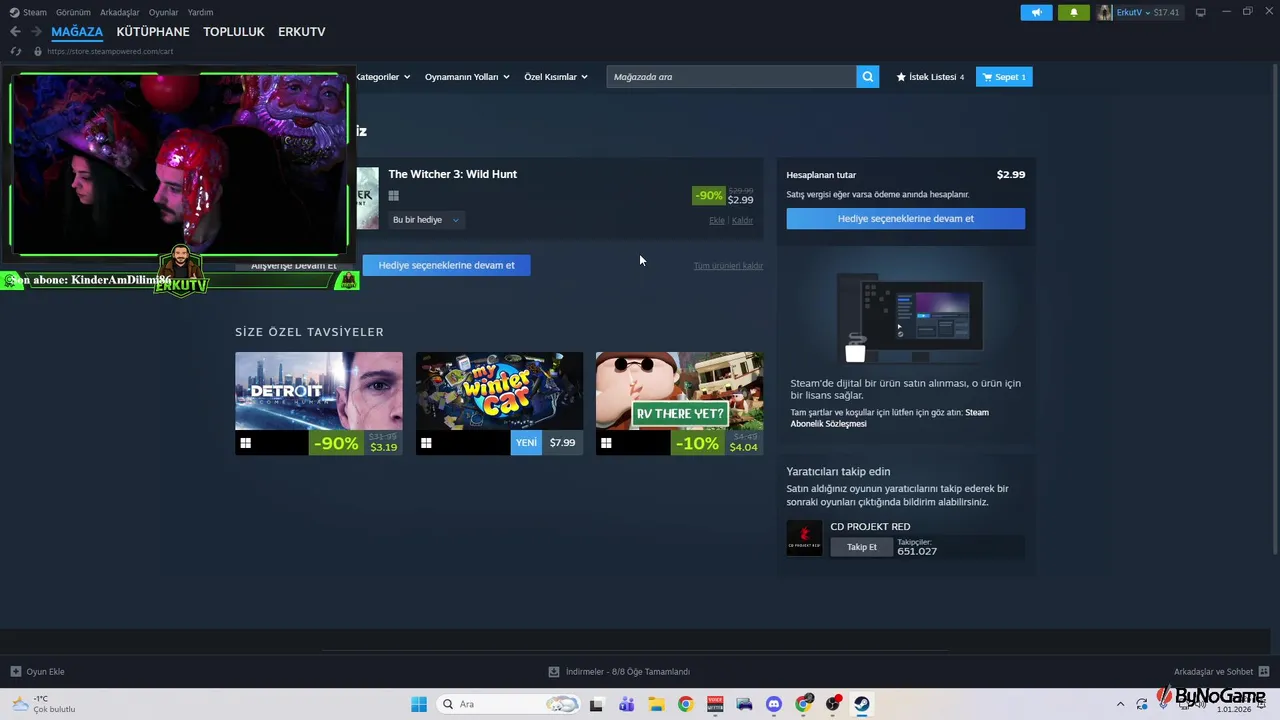Click the -90% discount badge on Witcher 3
The image size is (1280, 720).
[x=709, y=196]
